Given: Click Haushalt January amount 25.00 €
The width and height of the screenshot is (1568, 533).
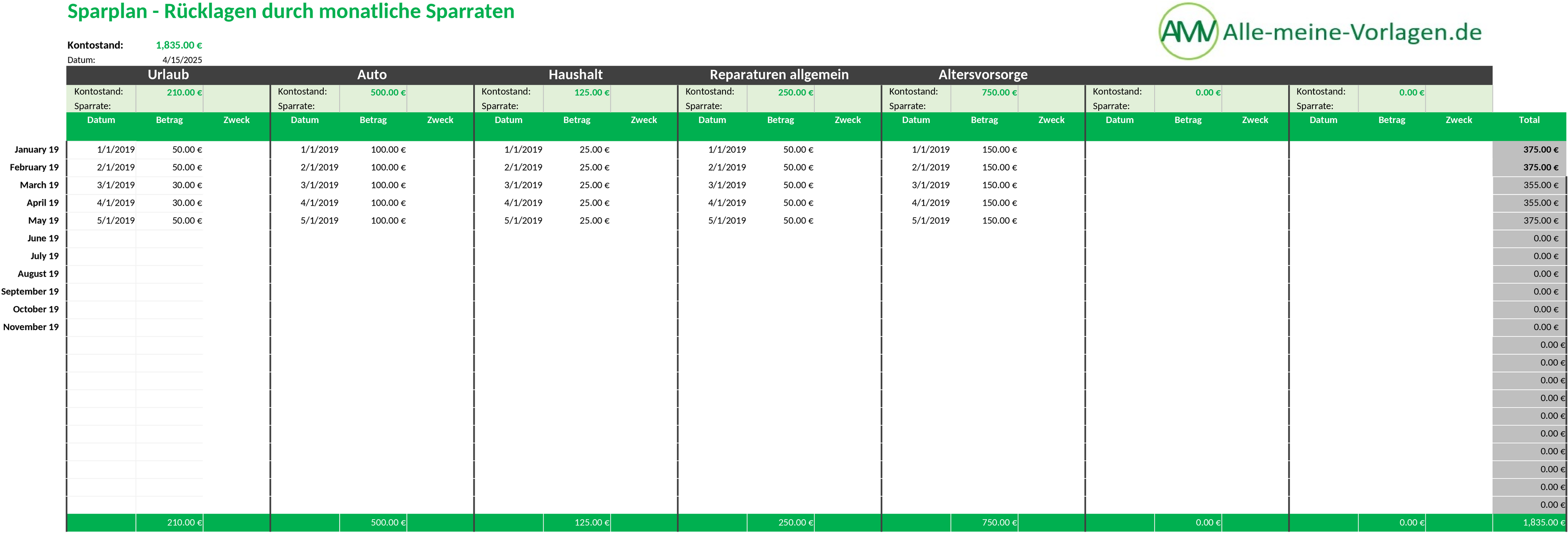Looking at the screenshot, I should 594,150.
